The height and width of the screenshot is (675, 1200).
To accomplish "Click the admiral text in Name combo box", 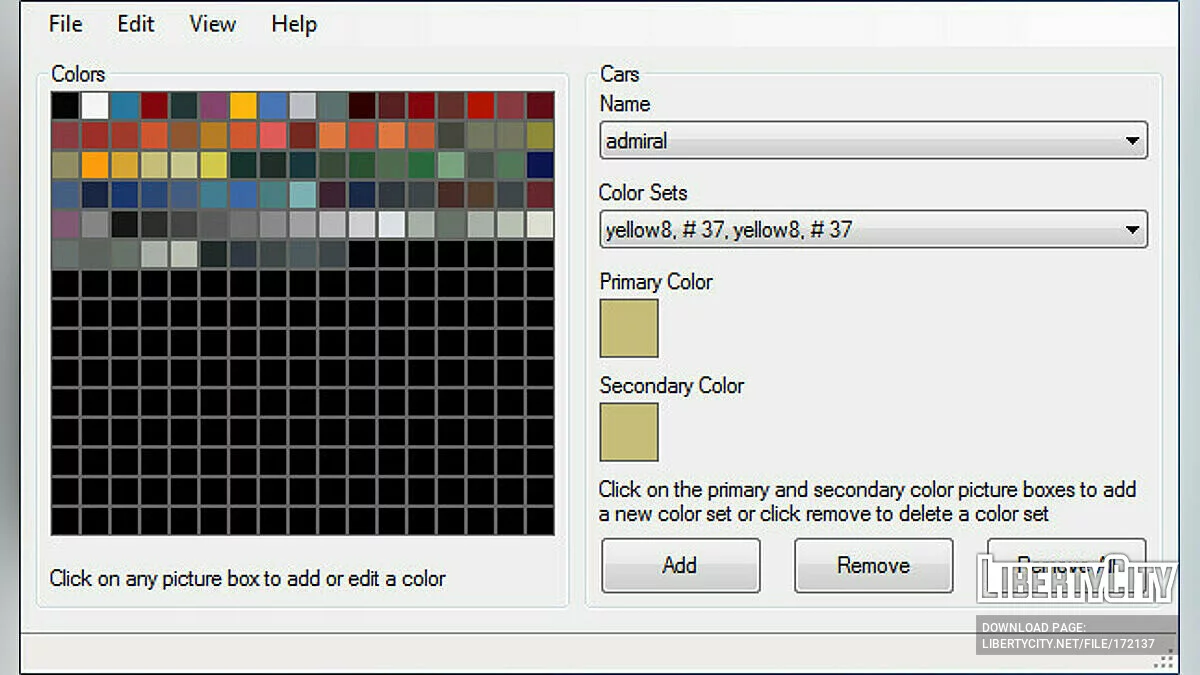I will [637, 141].
